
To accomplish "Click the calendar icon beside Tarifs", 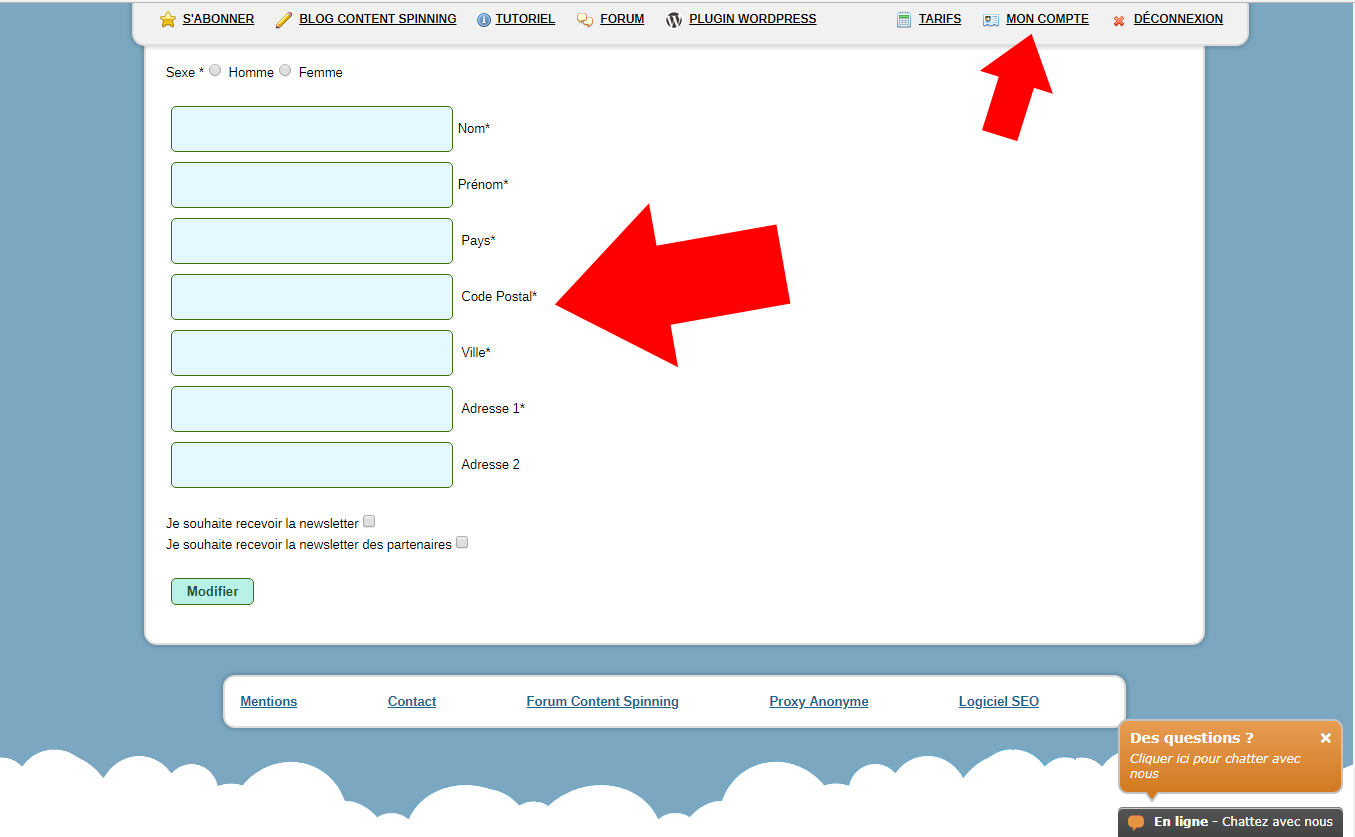I will (904, 20).
